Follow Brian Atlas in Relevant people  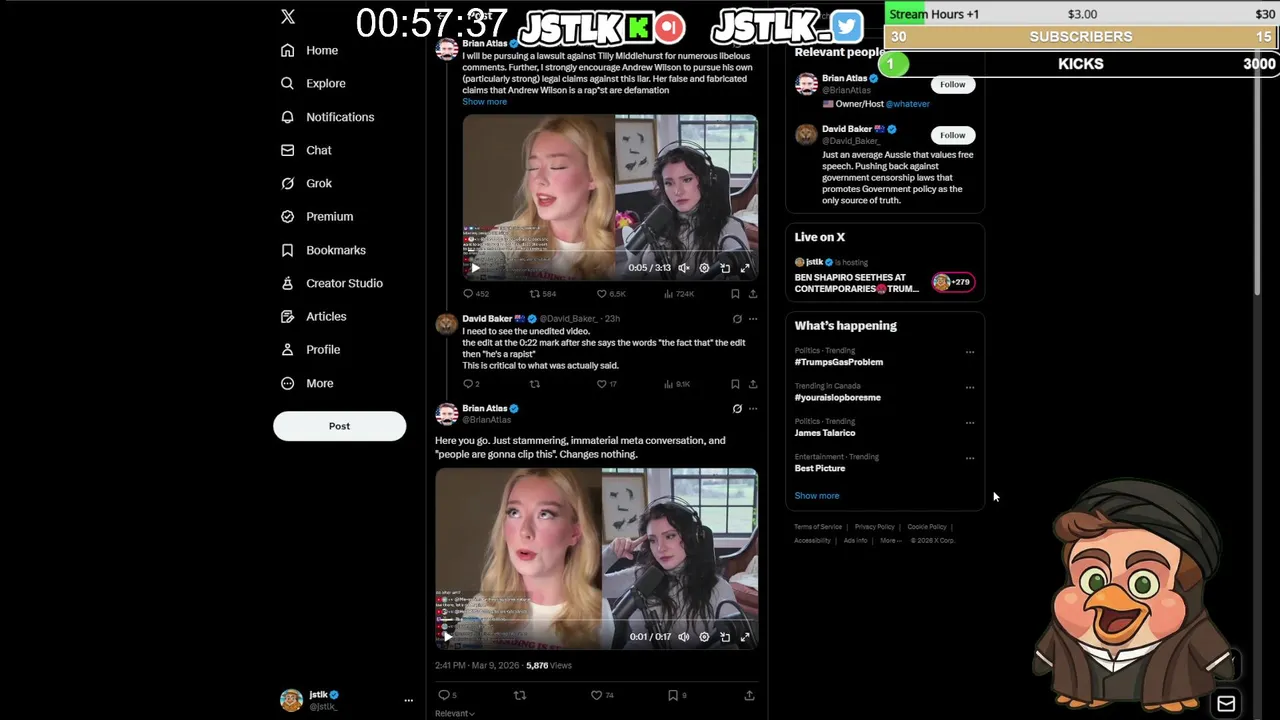[x=952, y=85]
